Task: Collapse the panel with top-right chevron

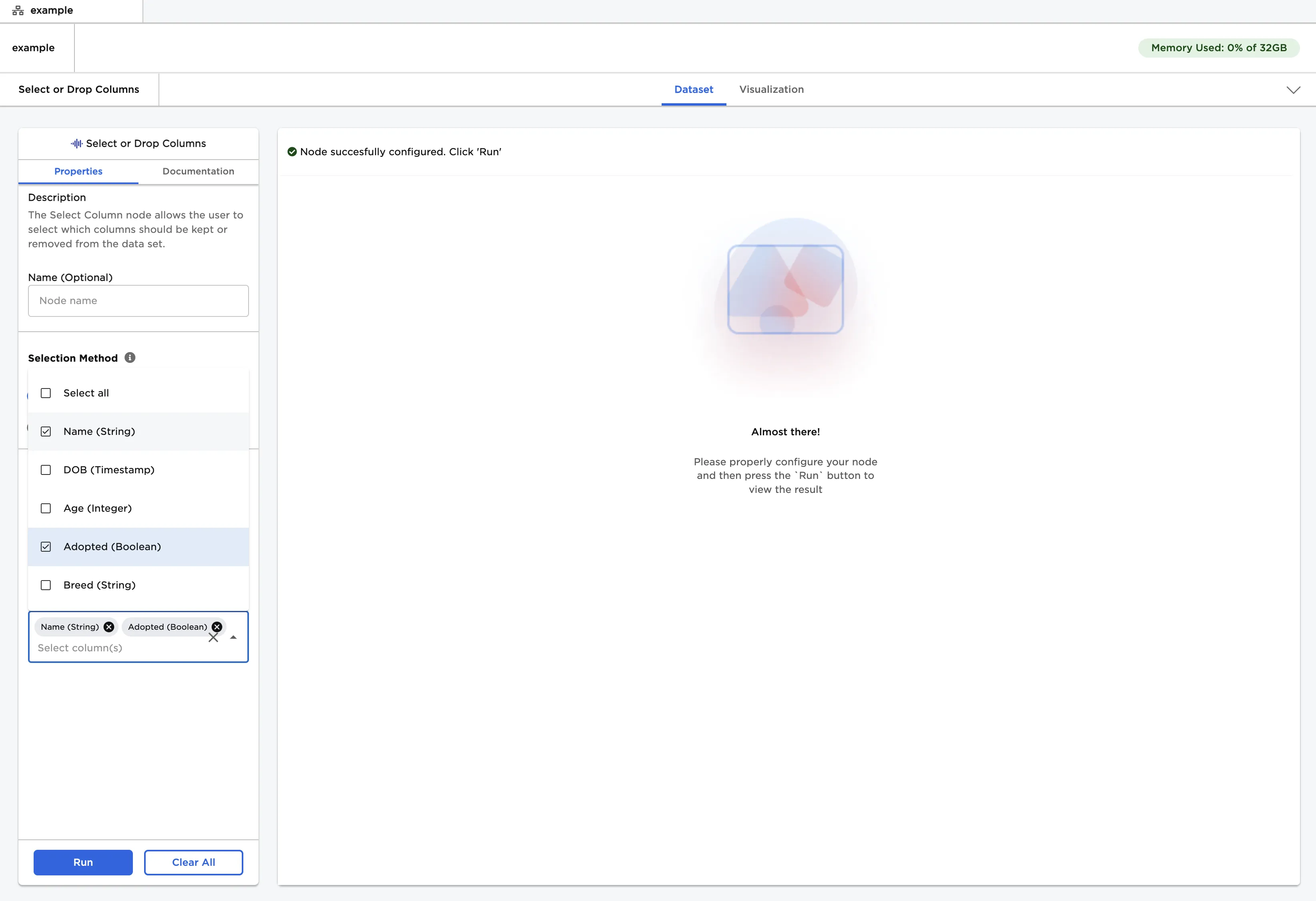Action: point(1293,90)
